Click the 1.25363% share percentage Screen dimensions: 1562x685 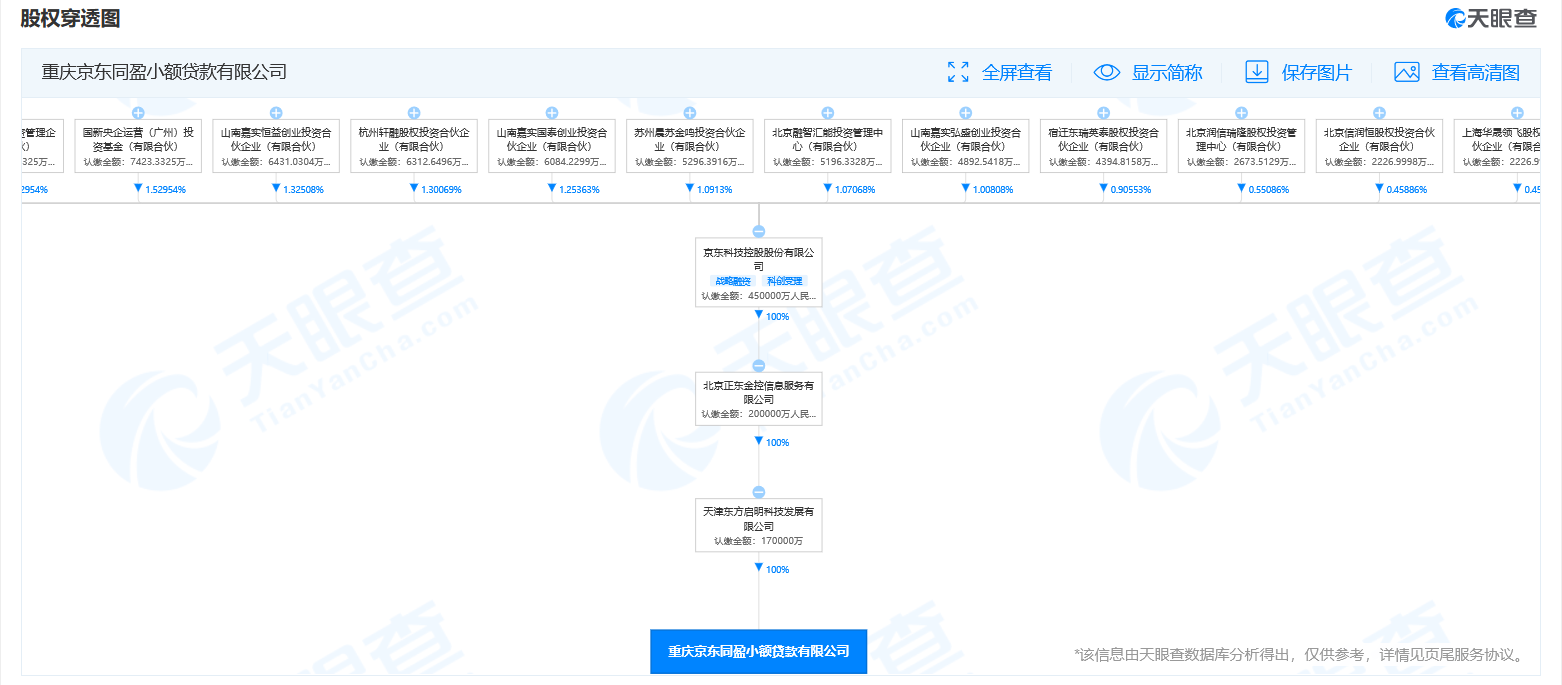580,189
